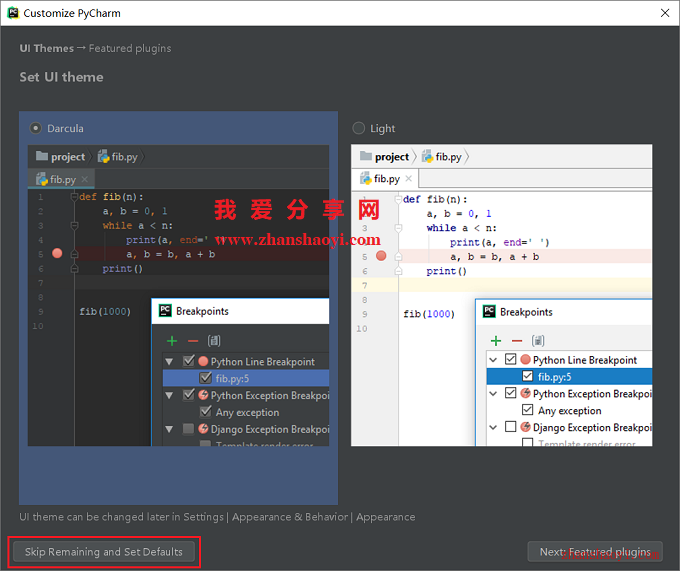This screenshot has height=571, width=680.
Task: Click green add breakpoint plus in Light preview
Action: tap(496, 341)
